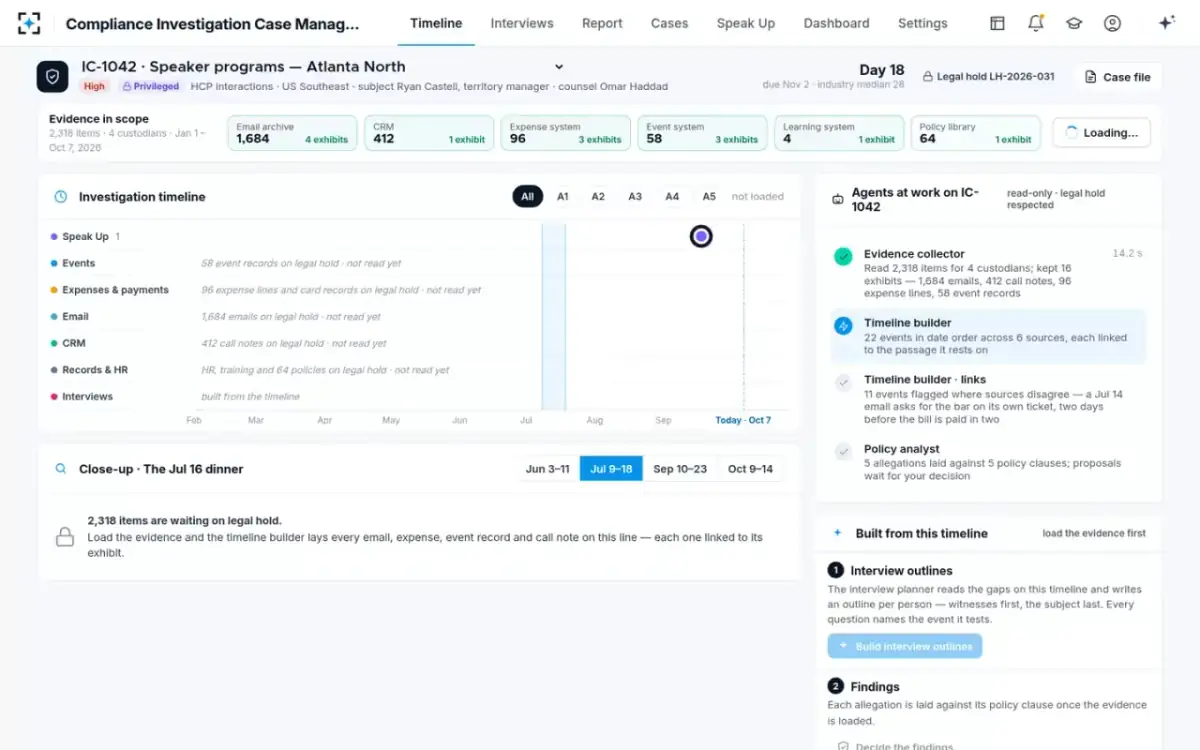This screenshot has height=750, width=1200.
Task: Switch to the Interviews tab
Action: (x=522, y=23)
